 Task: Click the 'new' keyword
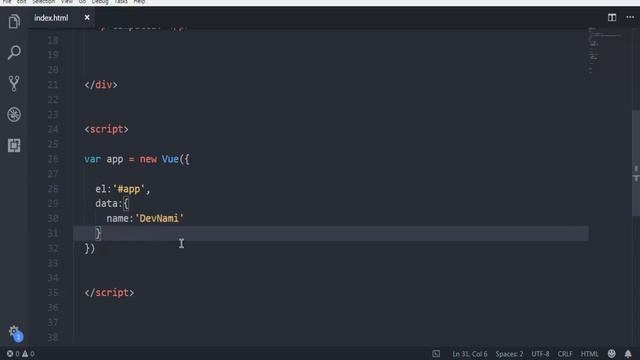tap(148, 159)
